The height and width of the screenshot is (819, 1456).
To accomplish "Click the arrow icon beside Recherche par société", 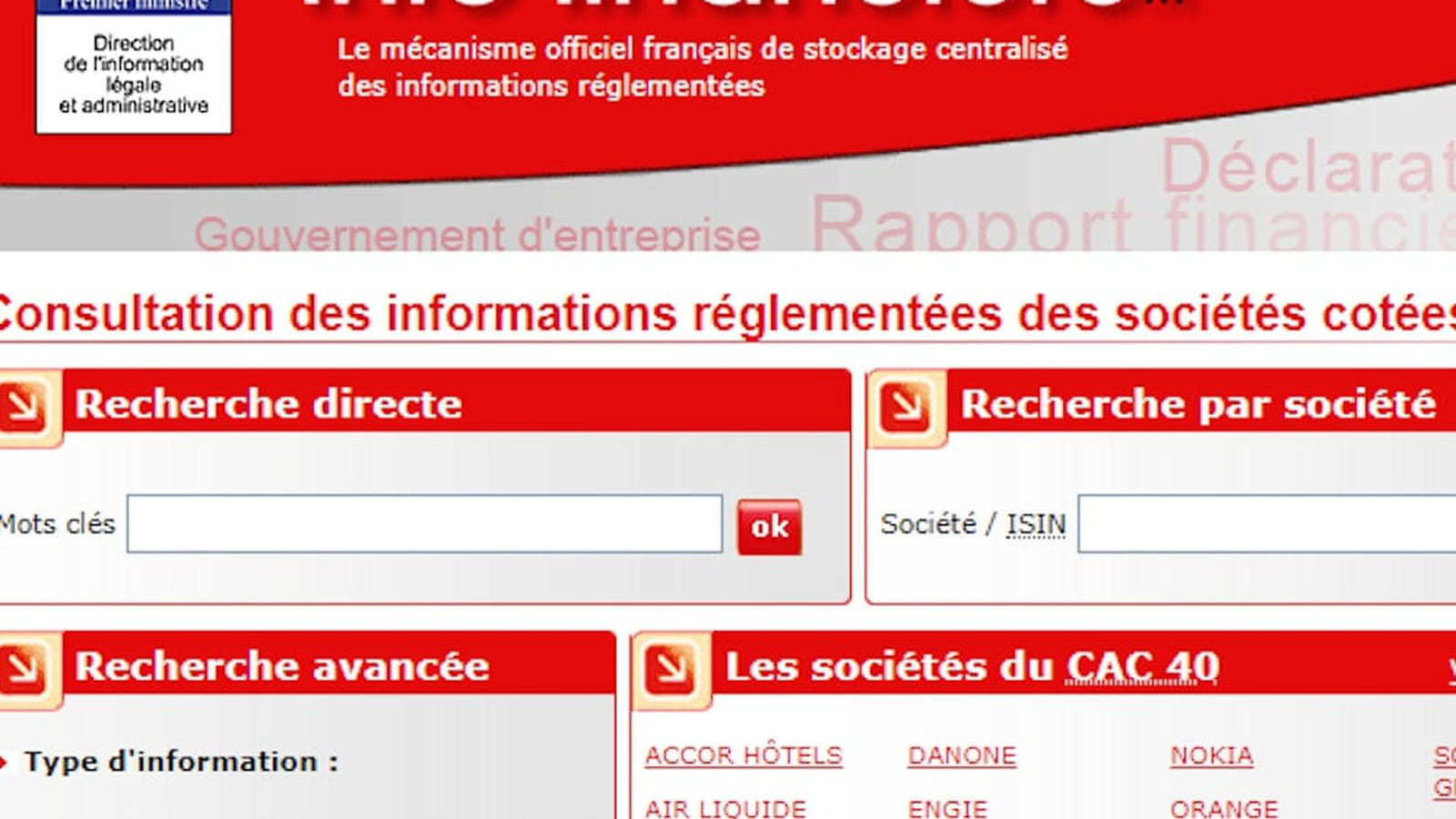I will pyautogui.click(x=906, y=407).
